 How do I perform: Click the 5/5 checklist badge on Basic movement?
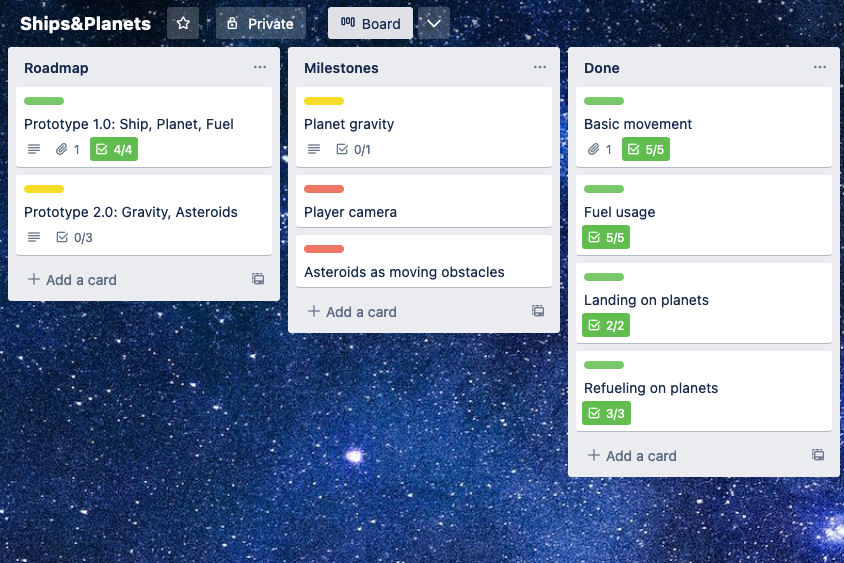click(646, 149)
